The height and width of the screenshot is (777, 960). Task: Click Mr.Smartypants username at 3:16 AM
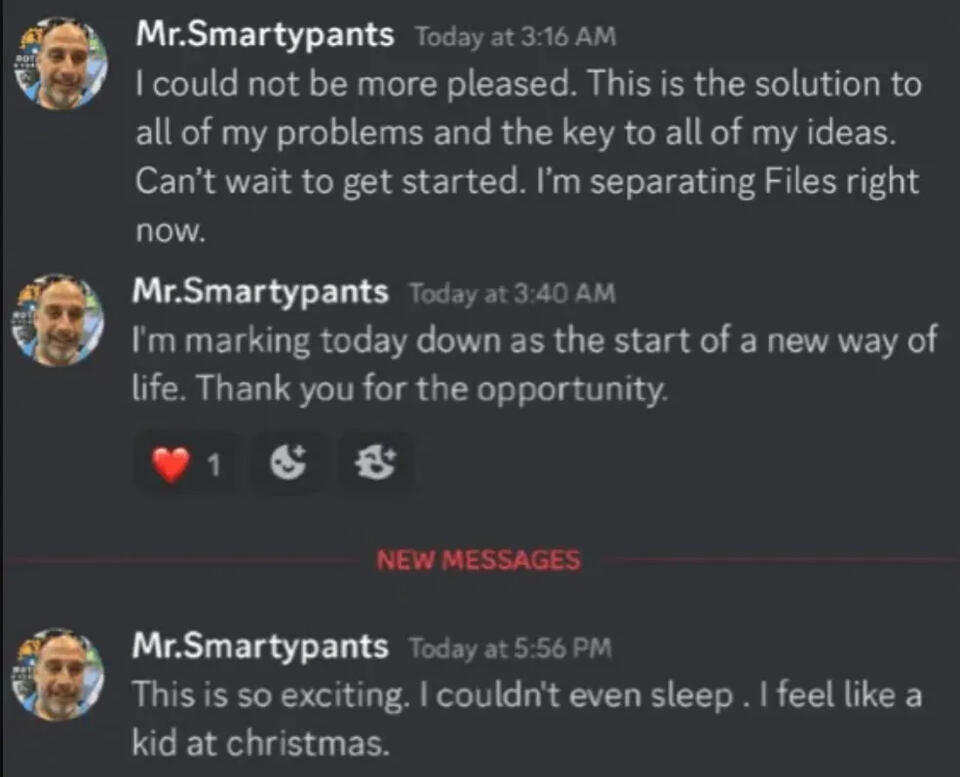pos(267,36)
